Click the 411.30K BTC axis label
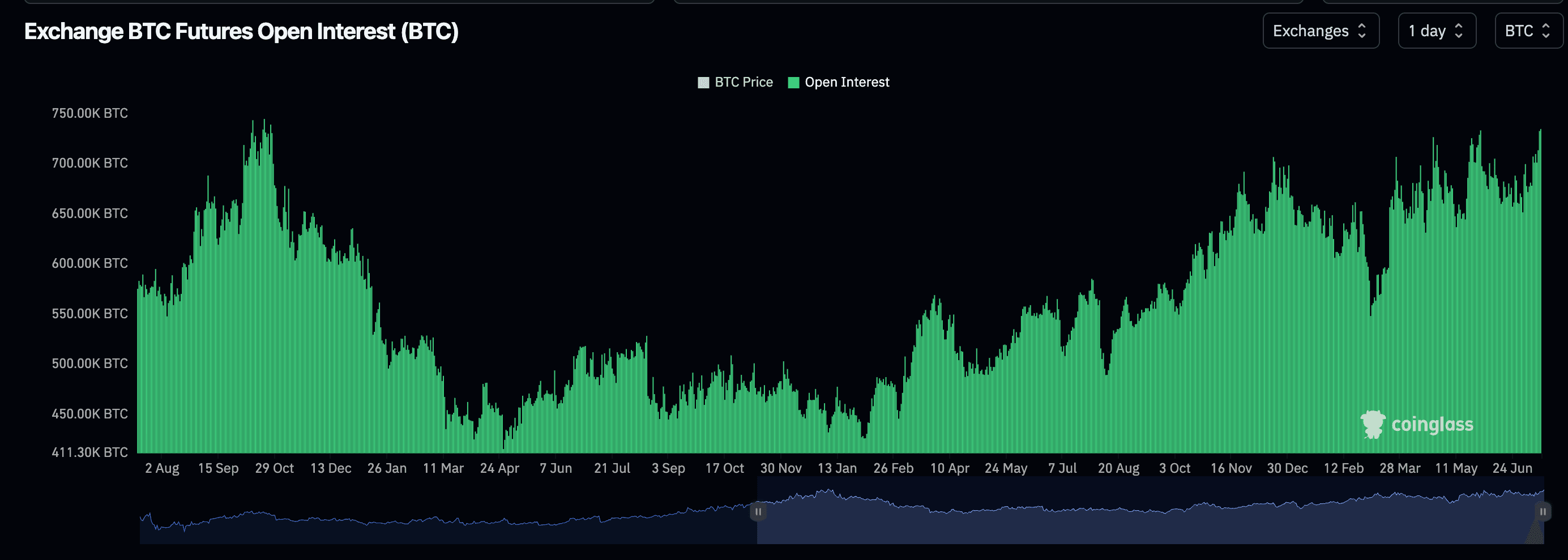This screenshot has width=1568, height=560. (x=89, y=452)
